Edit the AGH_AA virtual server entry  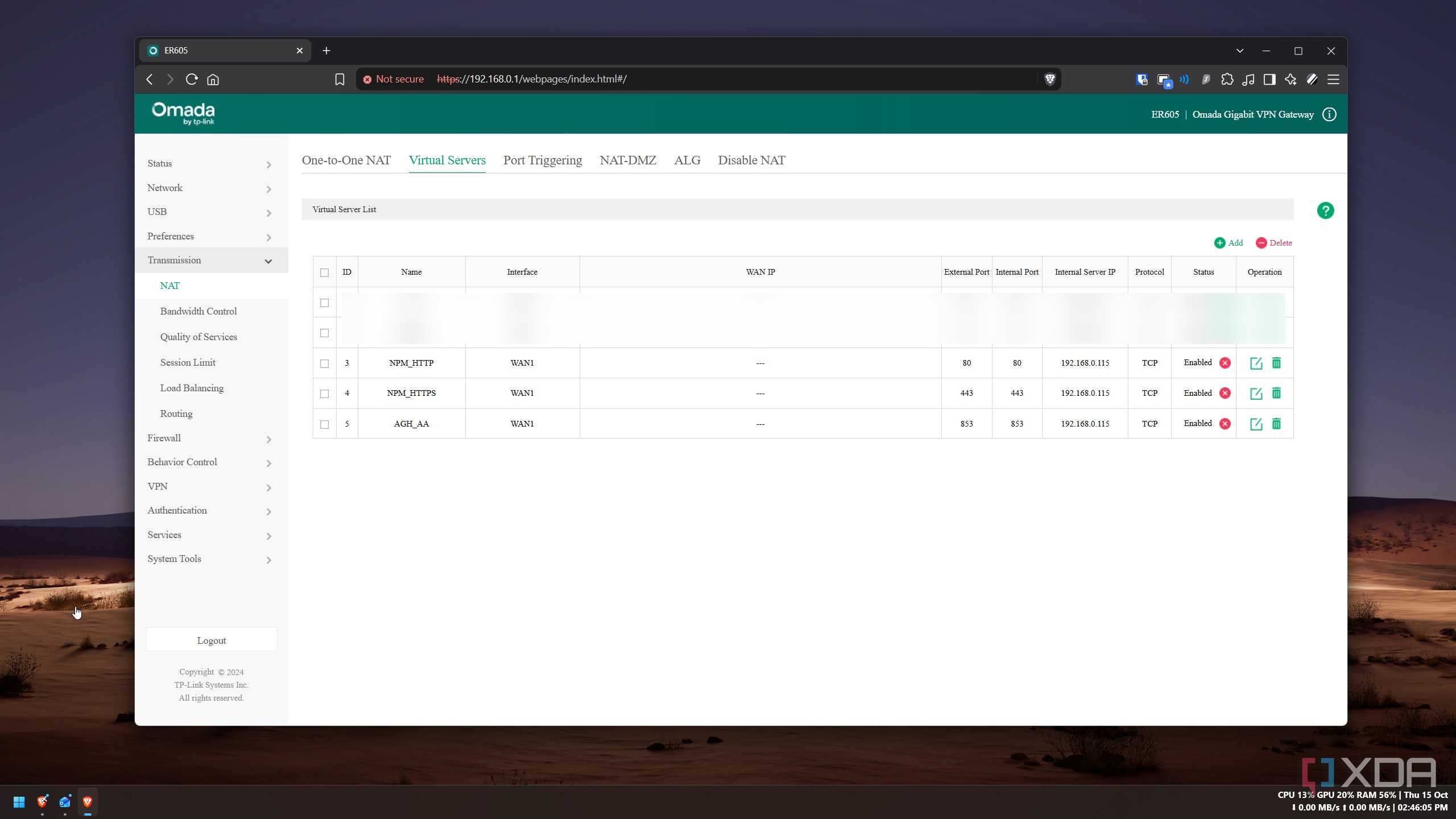(1256, 424)
